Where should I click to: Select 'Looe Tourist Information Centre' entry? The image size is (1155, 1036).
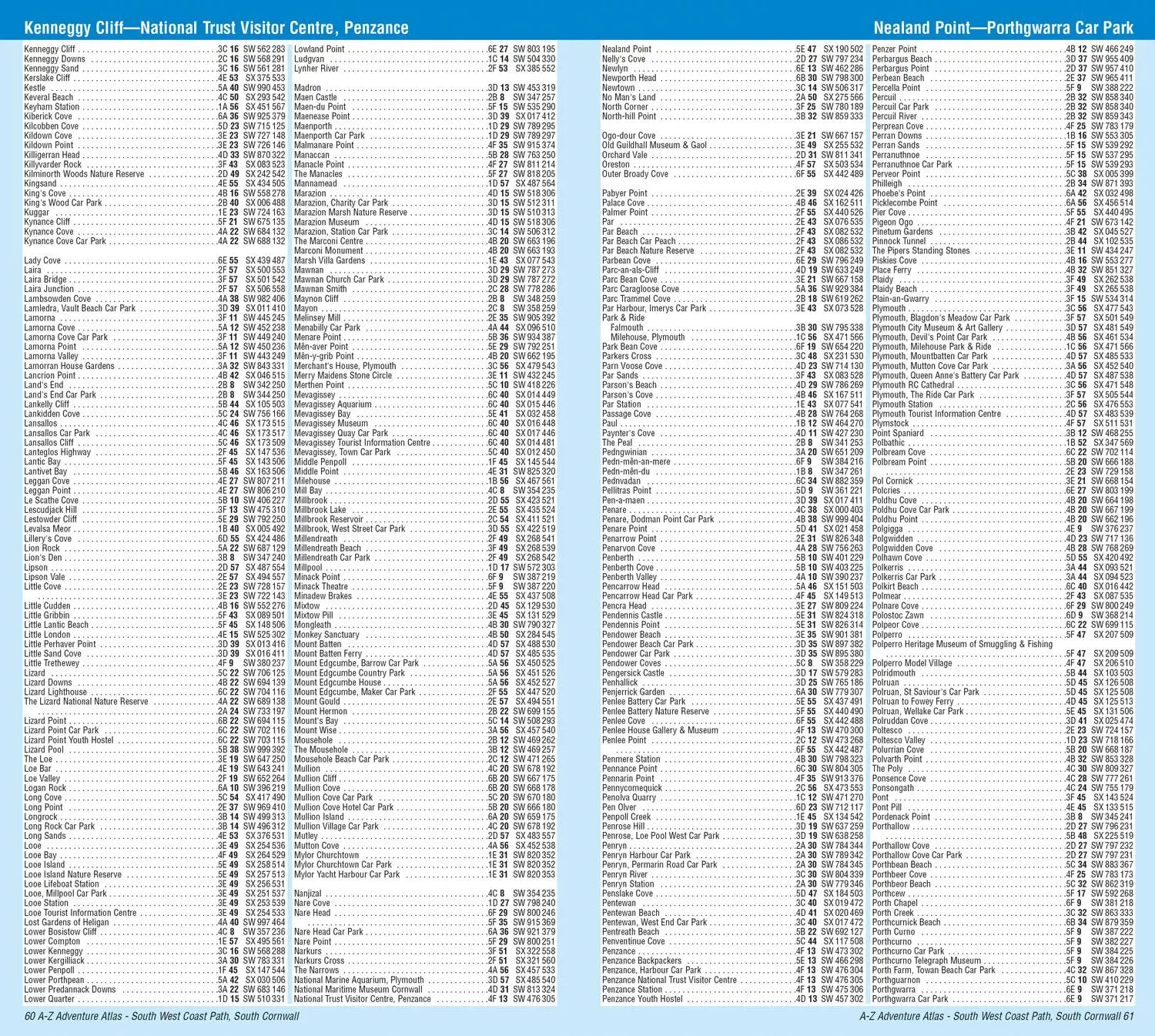154,913
